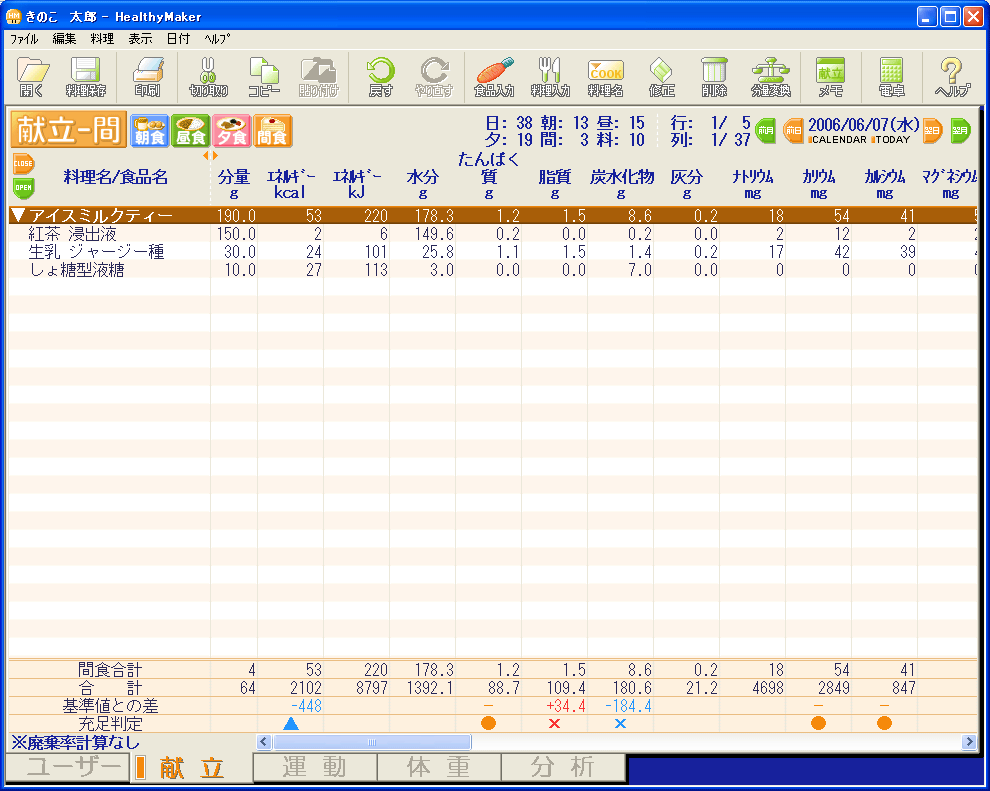Click the CALENDAR link
The image size is (990, 791).
tap(837, 140)
